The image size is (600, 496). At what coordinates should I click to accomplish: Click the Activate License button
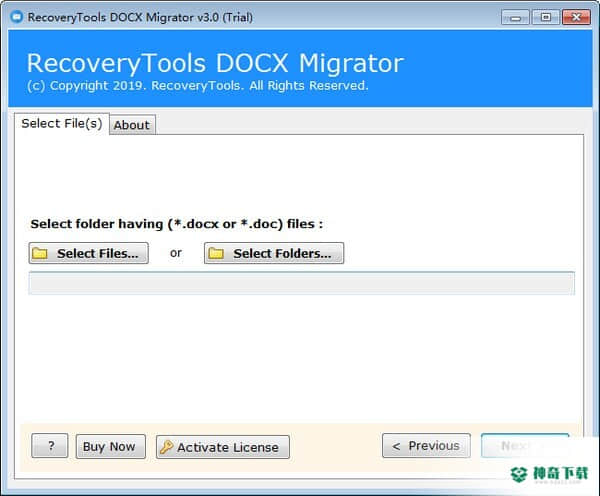point(223,447)
